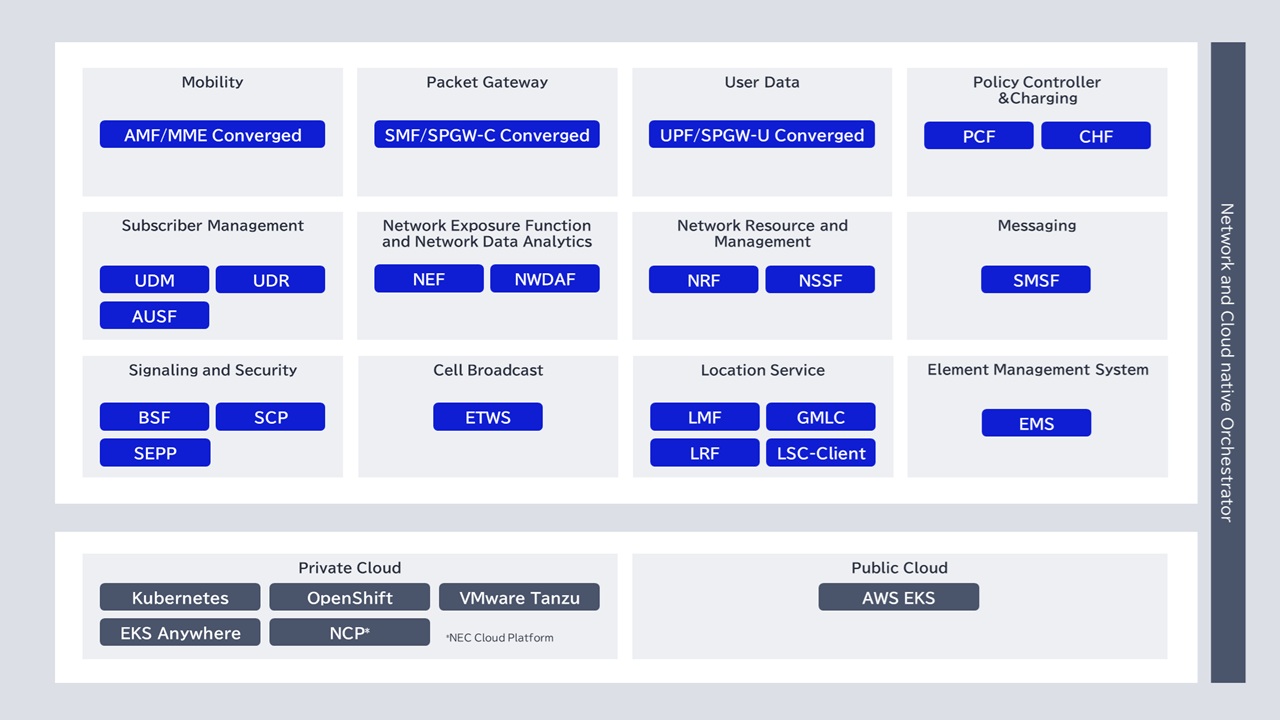This screenshot has height=720, width=1280.
Task: Click the EKS Anywhere box
Action: tap(180, 633)
